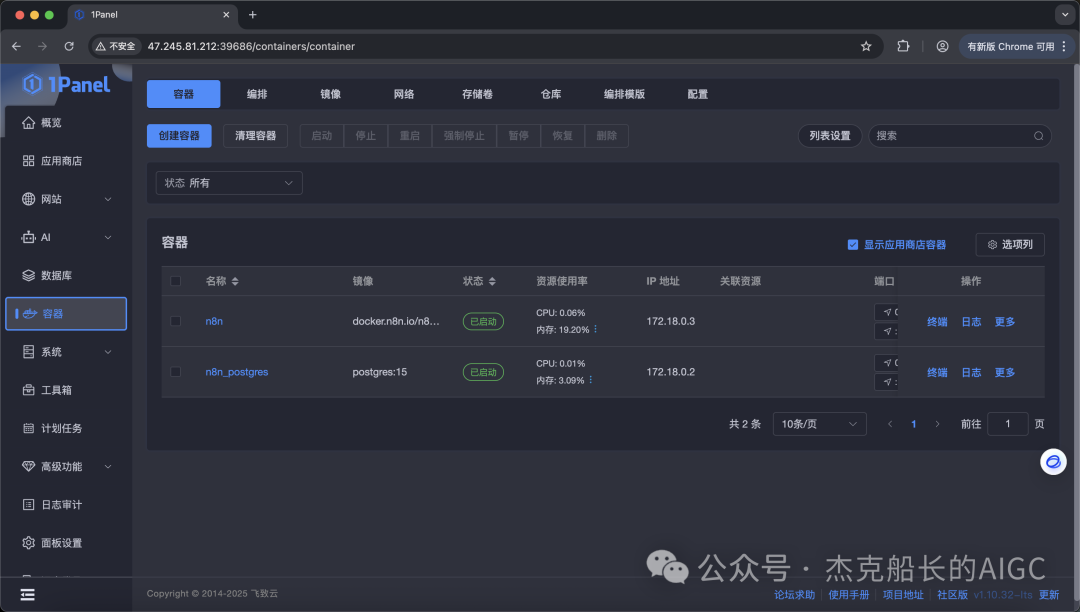Click the 清理容器 button
Image resolution: width=1080 pixels, height=612 pixels.
(x=256, y=136)
